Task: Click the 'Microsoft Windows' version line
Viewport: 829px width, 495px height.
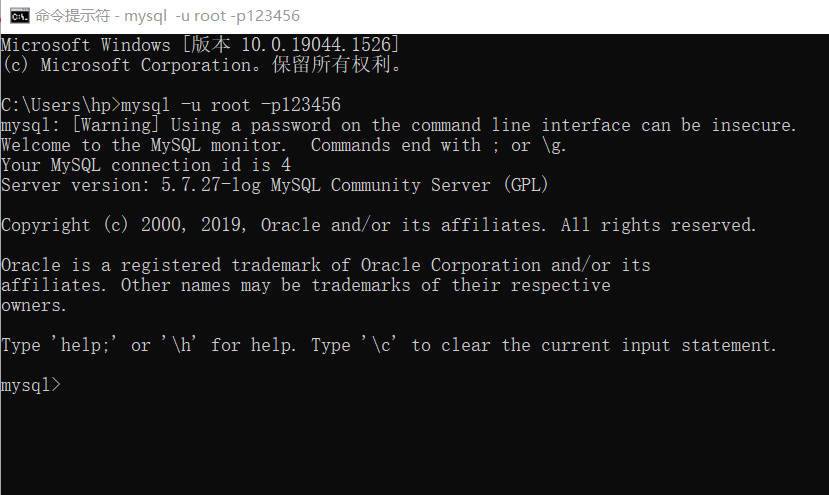Action: pos(200,45)
